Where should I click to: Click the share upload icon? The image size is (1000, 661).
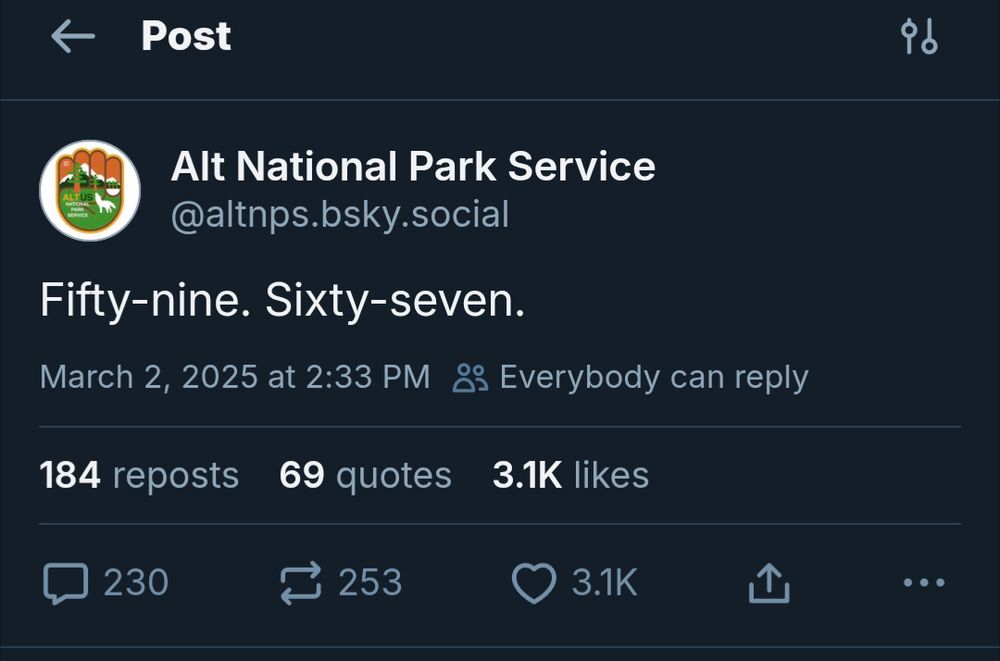coord(768,580)
